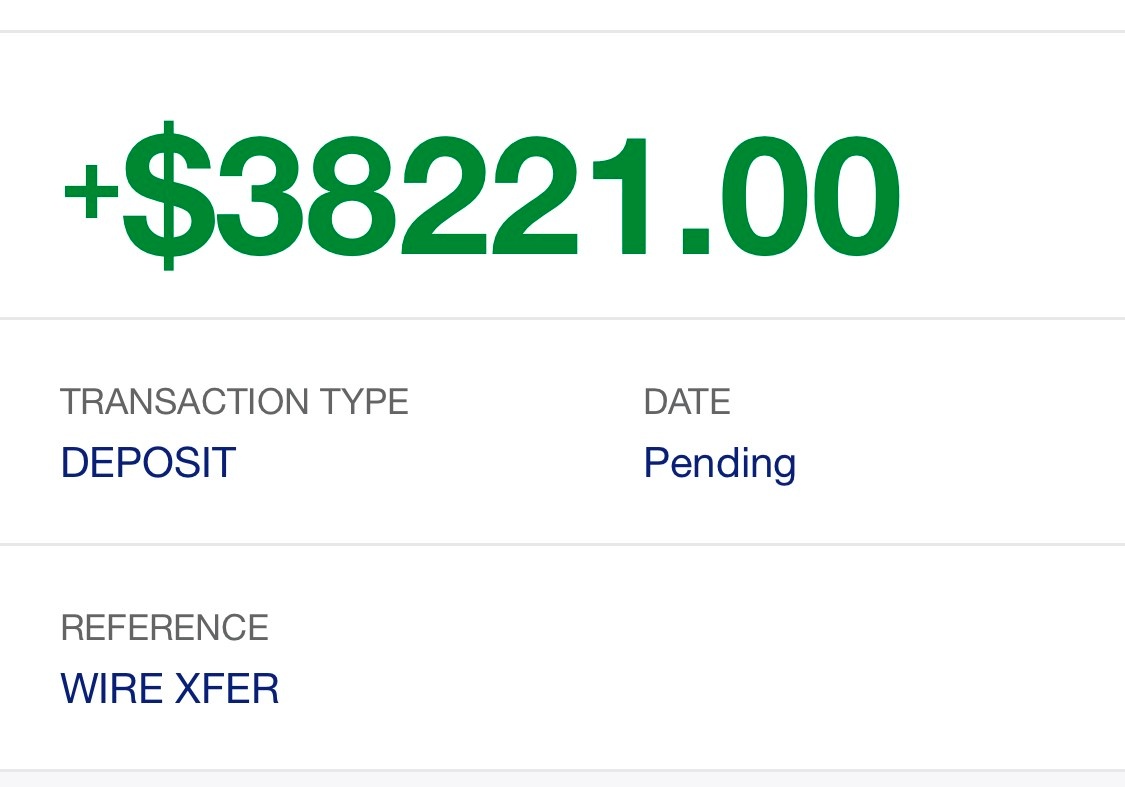Image resolution: width=1125 pixels, height=787 pixels.
Task: Click the REFERENCE label
Action: pyautogui.click(x=164, y=628)
